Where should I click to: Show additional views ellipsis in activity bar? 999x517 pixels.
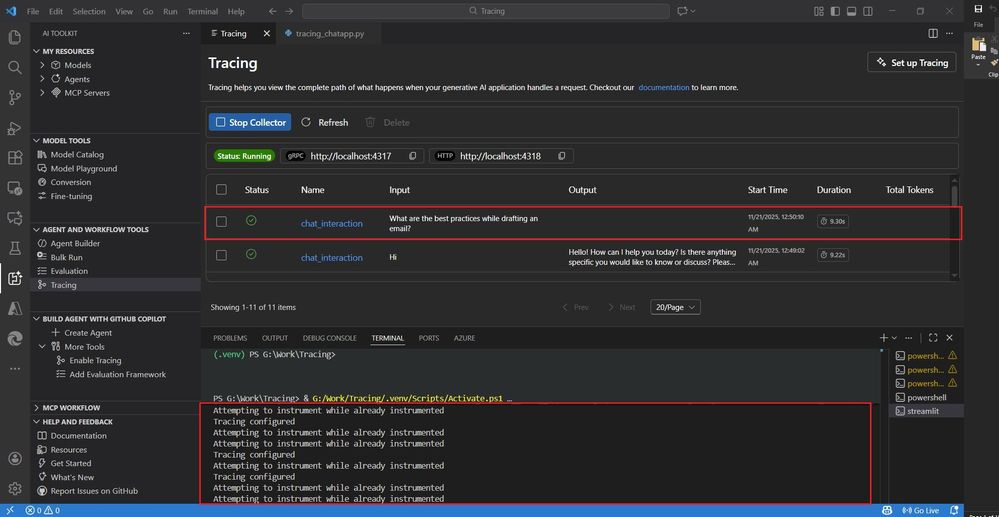click(x=15, y=368)
